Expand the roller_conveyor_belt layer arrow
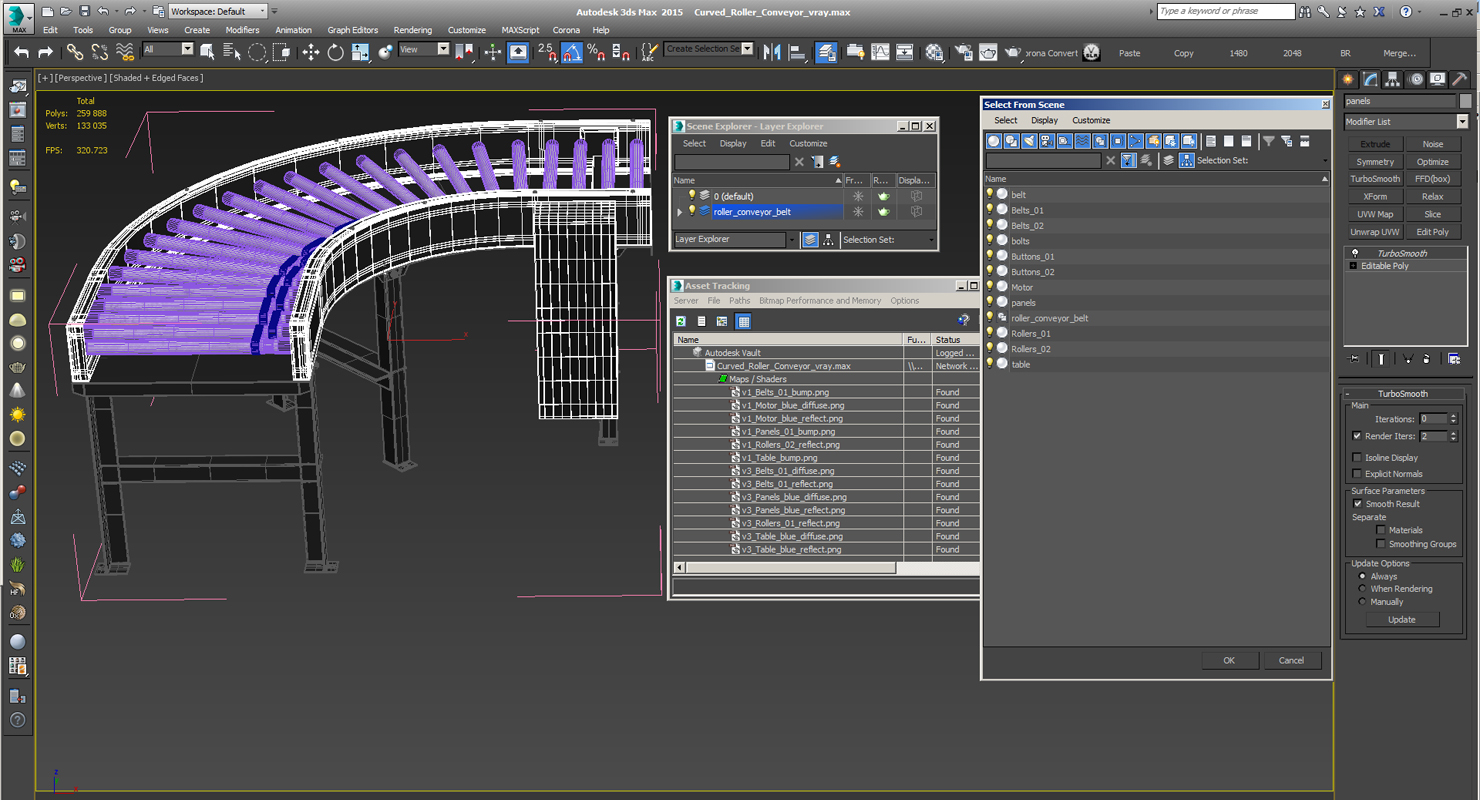Viewport: 1480px width, 800px height. tap(680, 212)
